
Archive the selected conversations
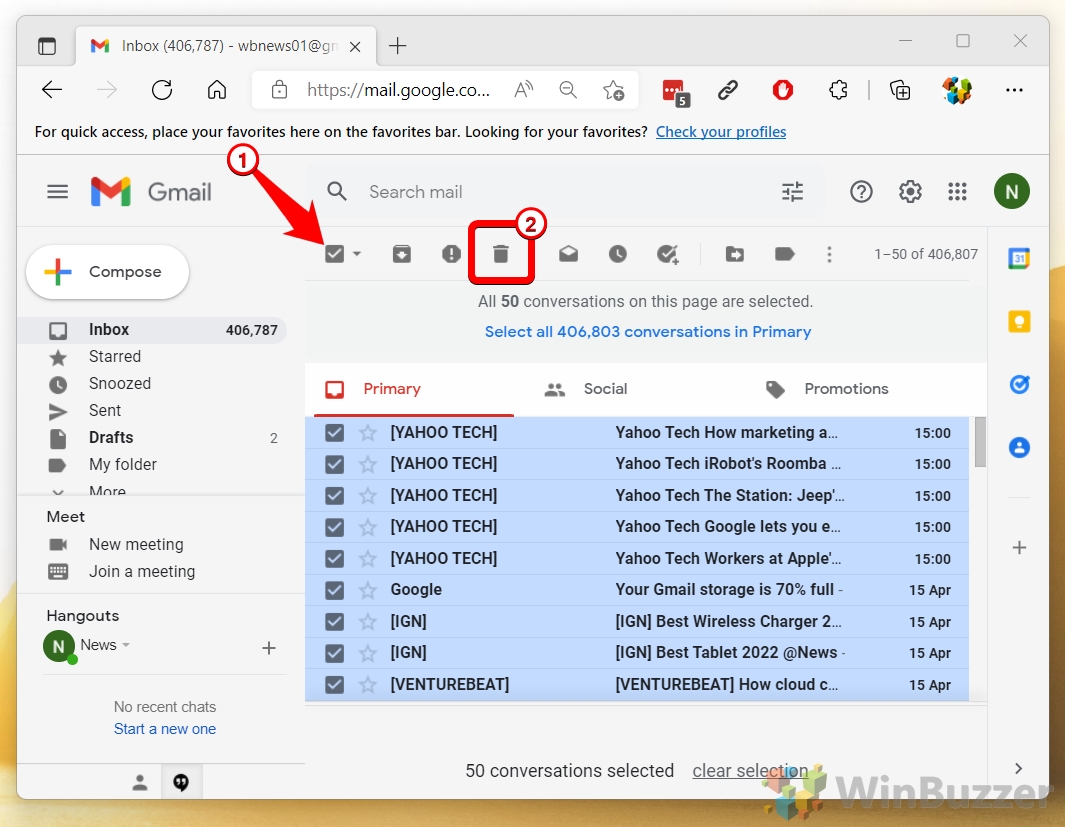point(402,254)
